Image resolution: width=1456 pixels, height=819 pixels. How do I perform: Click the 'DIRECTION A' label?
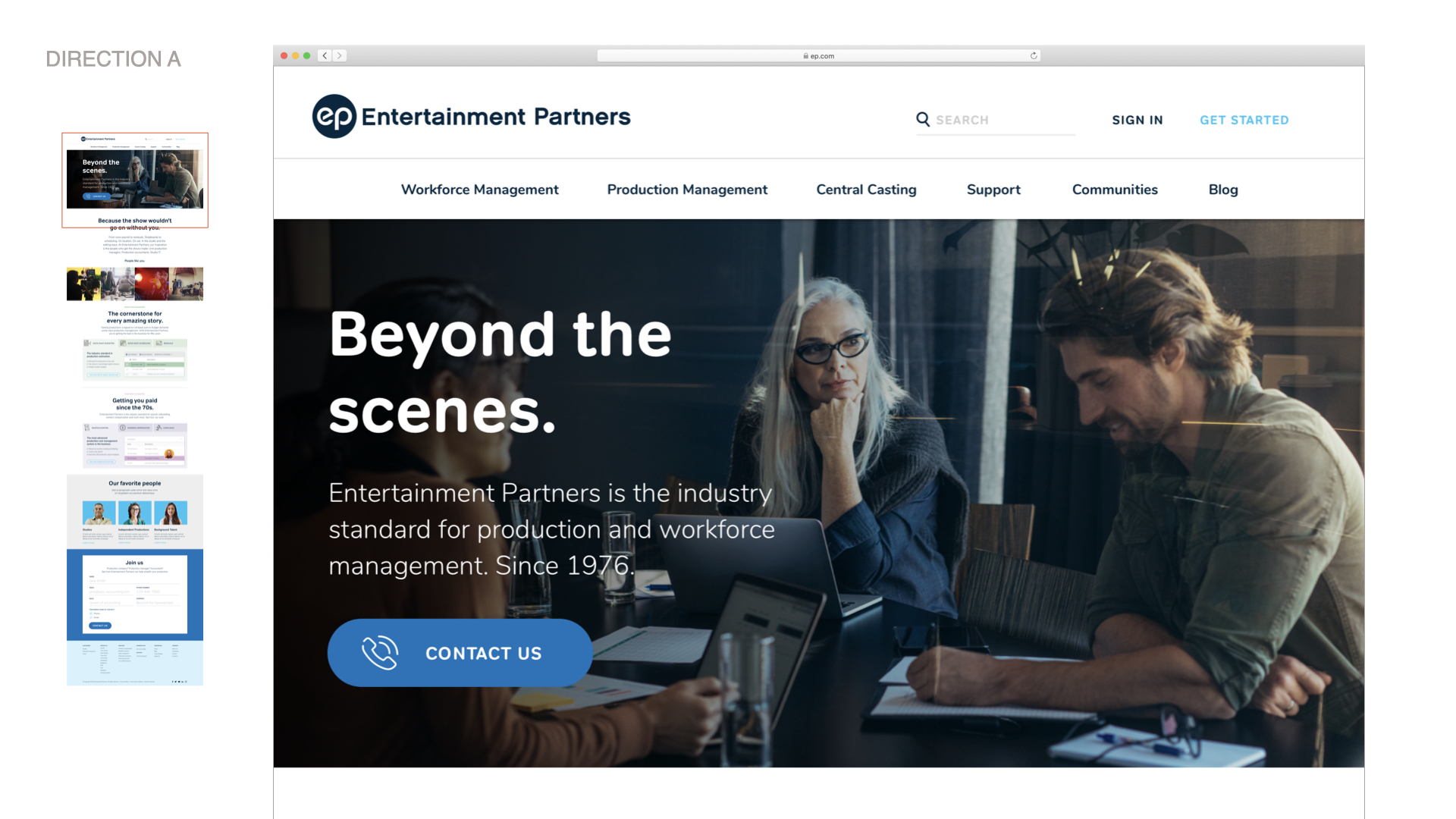113,59
